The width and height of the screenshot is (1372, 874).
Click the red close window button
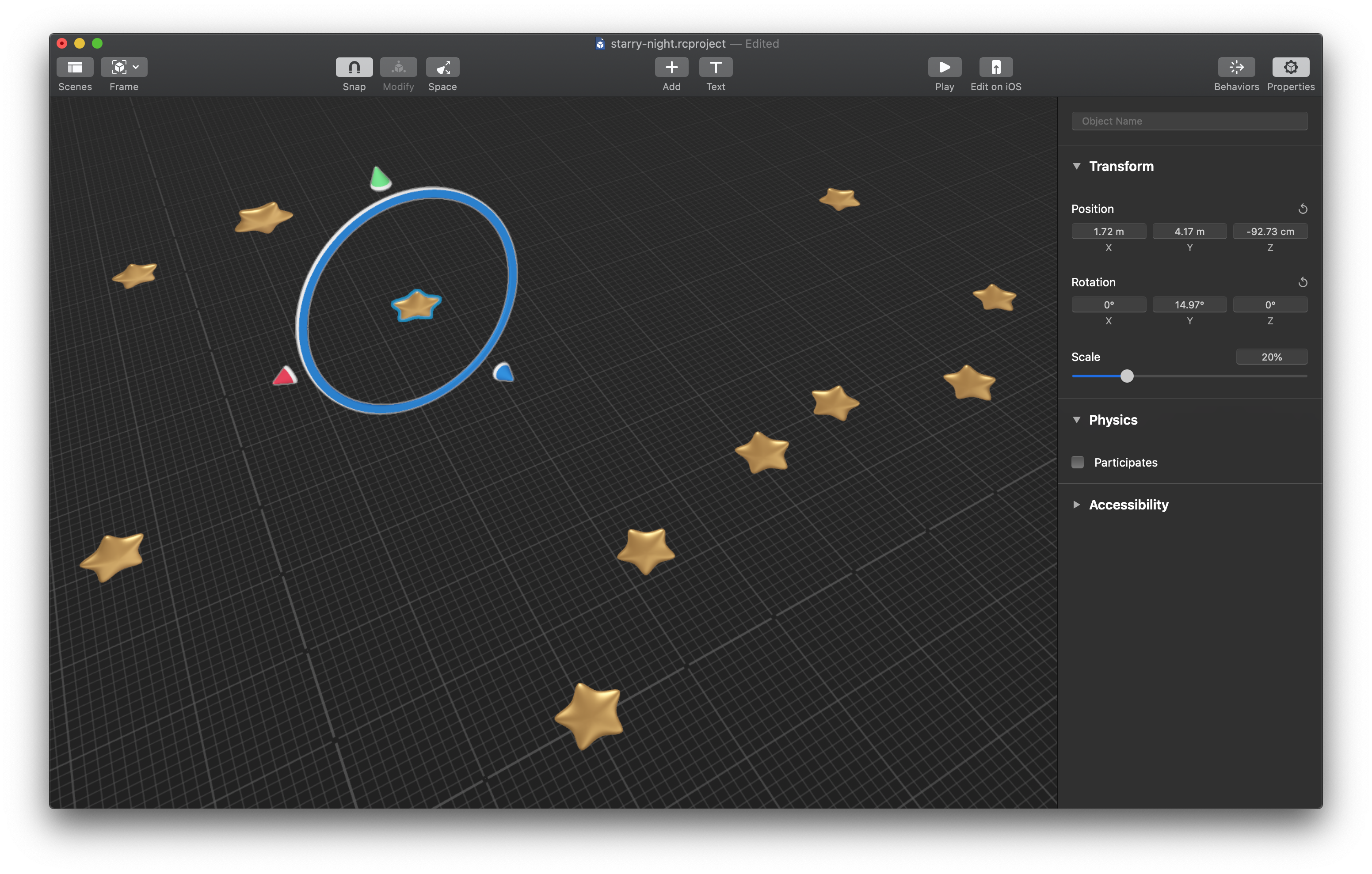tap(62, 43)
